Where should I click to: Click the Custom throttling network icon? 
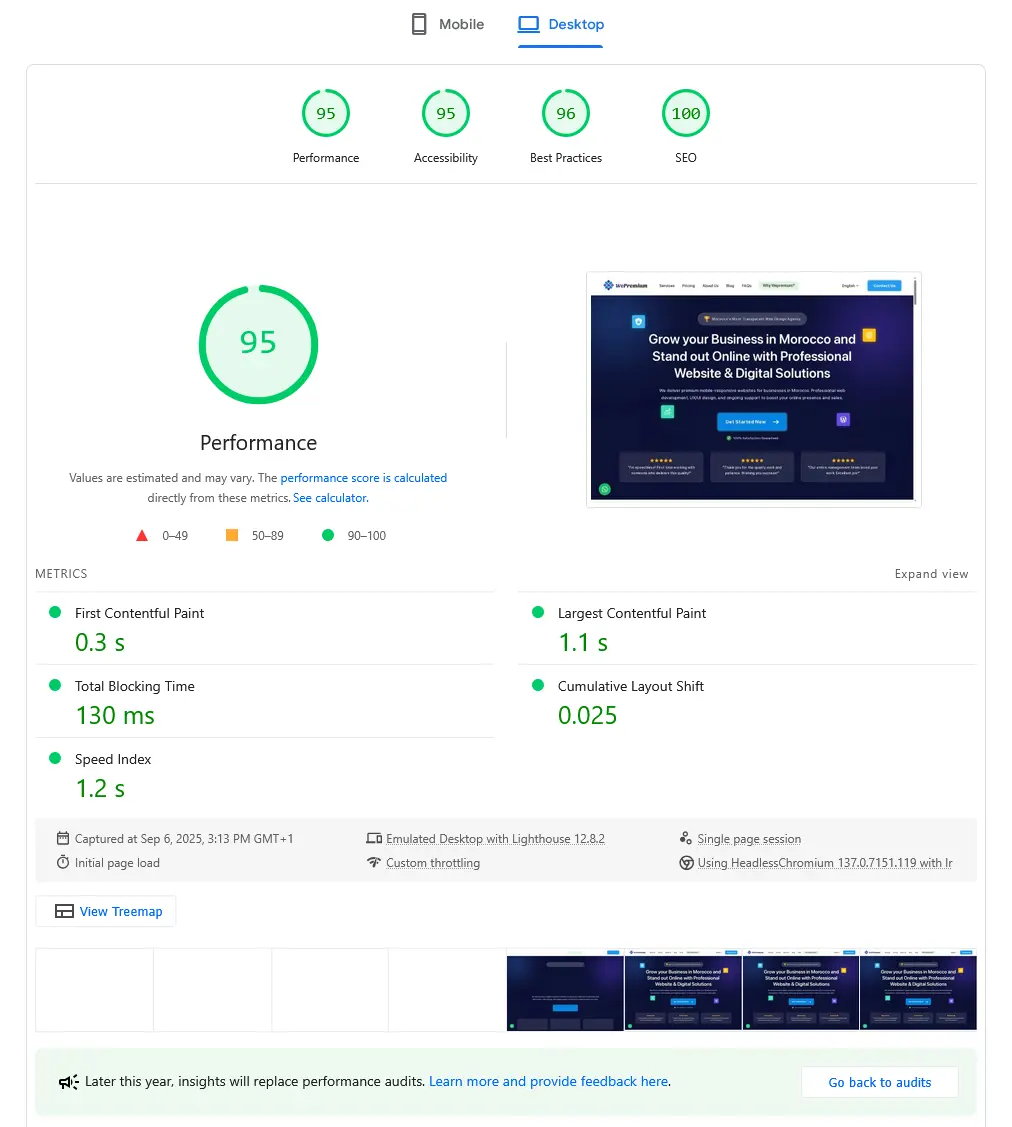coord(375,862)
